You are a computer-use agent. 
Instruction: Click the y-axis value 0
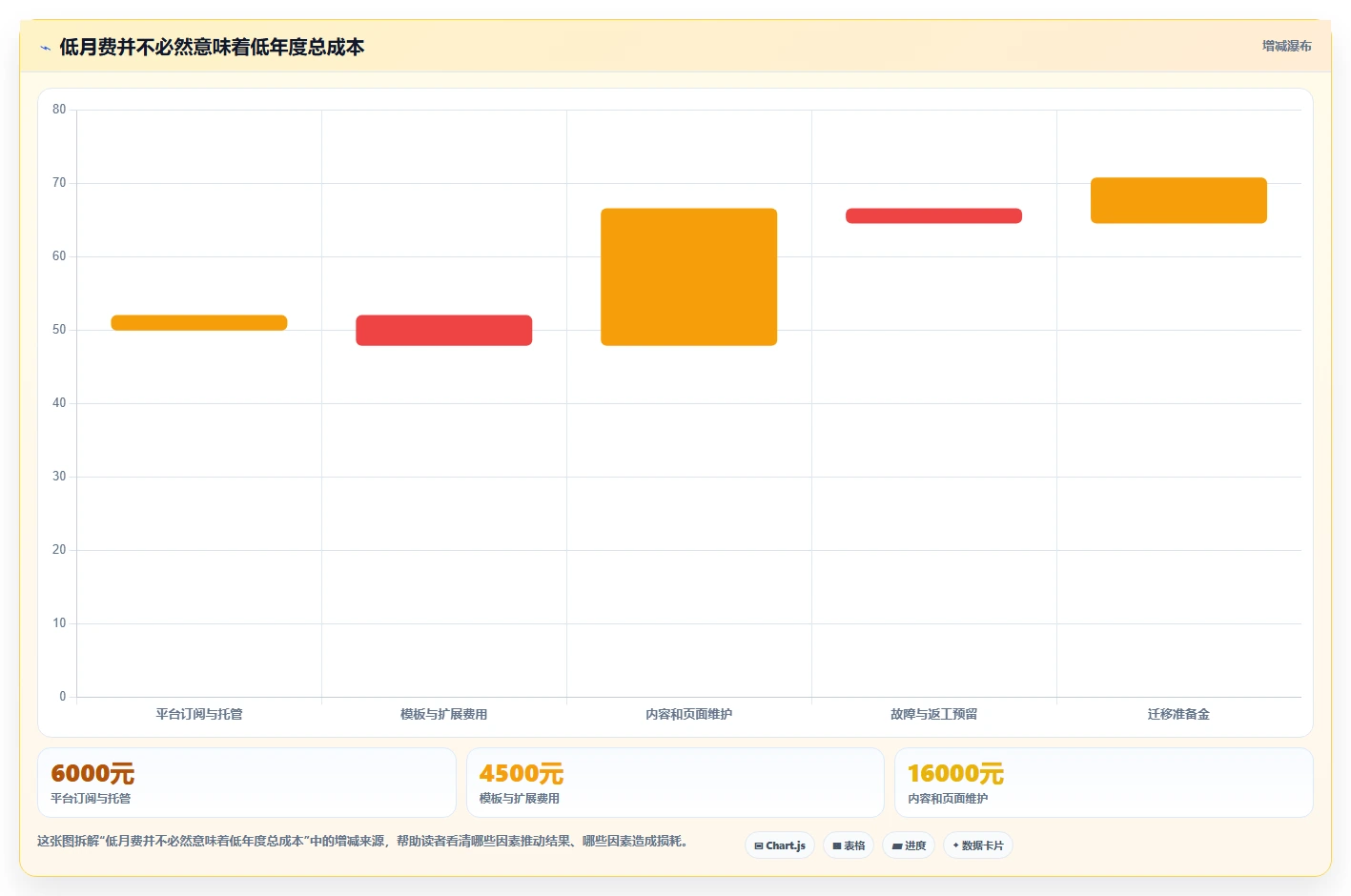coord(63,697)
